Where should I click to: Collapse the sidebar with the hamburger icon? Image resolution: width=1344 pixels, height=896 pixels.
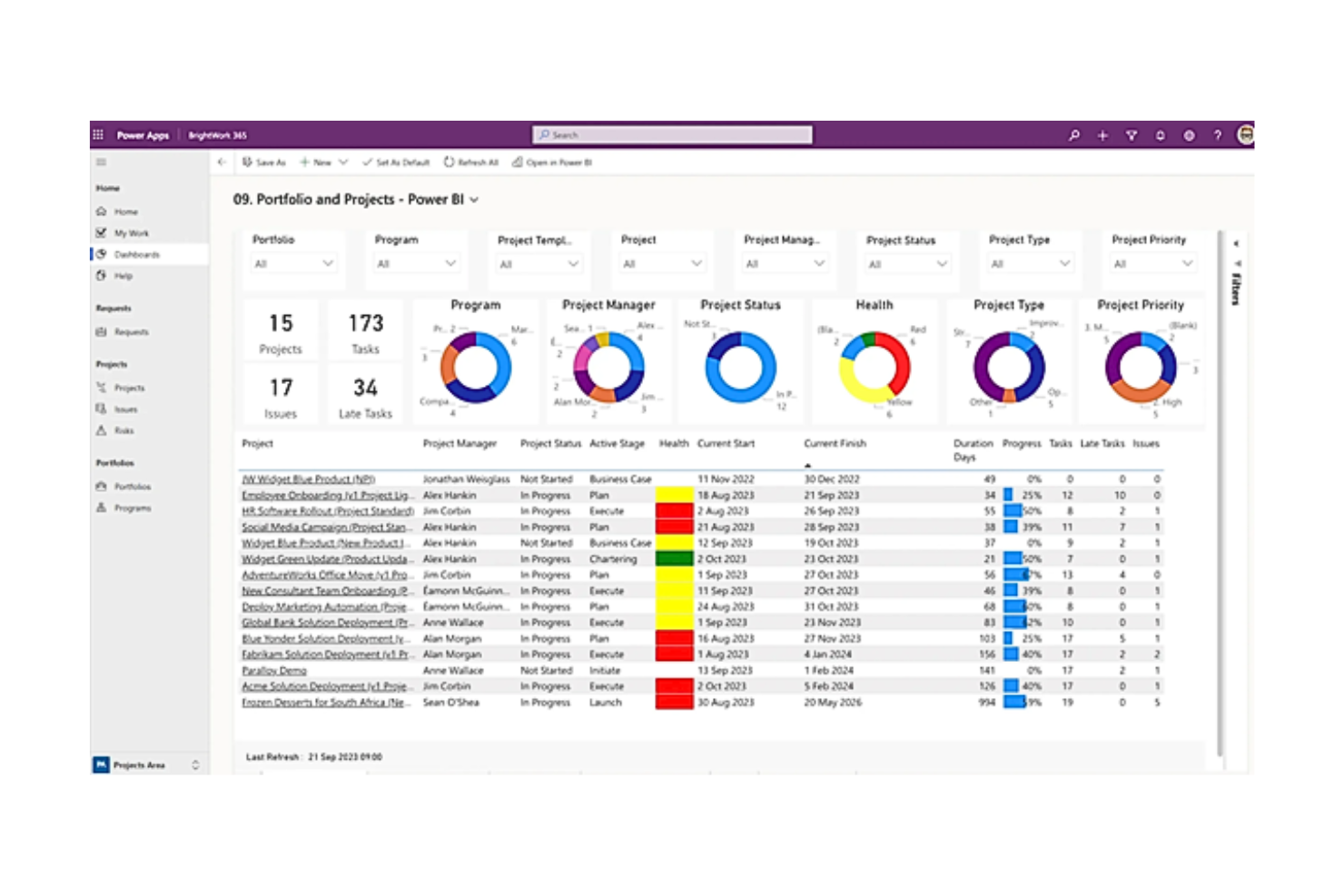tap(101, 162)
